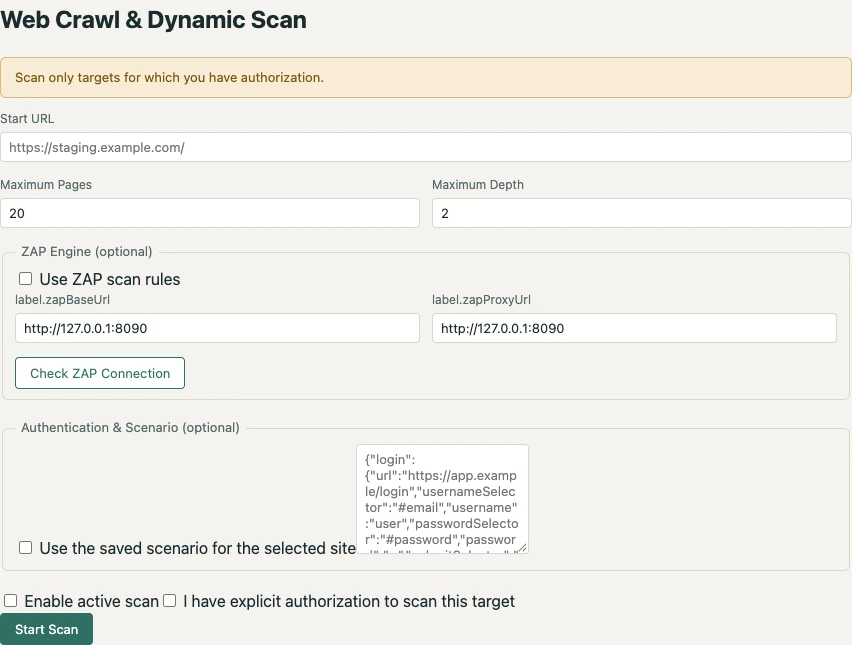The height and width of the screenshot is (645, 852).
Task: Enable the Use ZAP scan rules checkbox
Action: point(26,279)
